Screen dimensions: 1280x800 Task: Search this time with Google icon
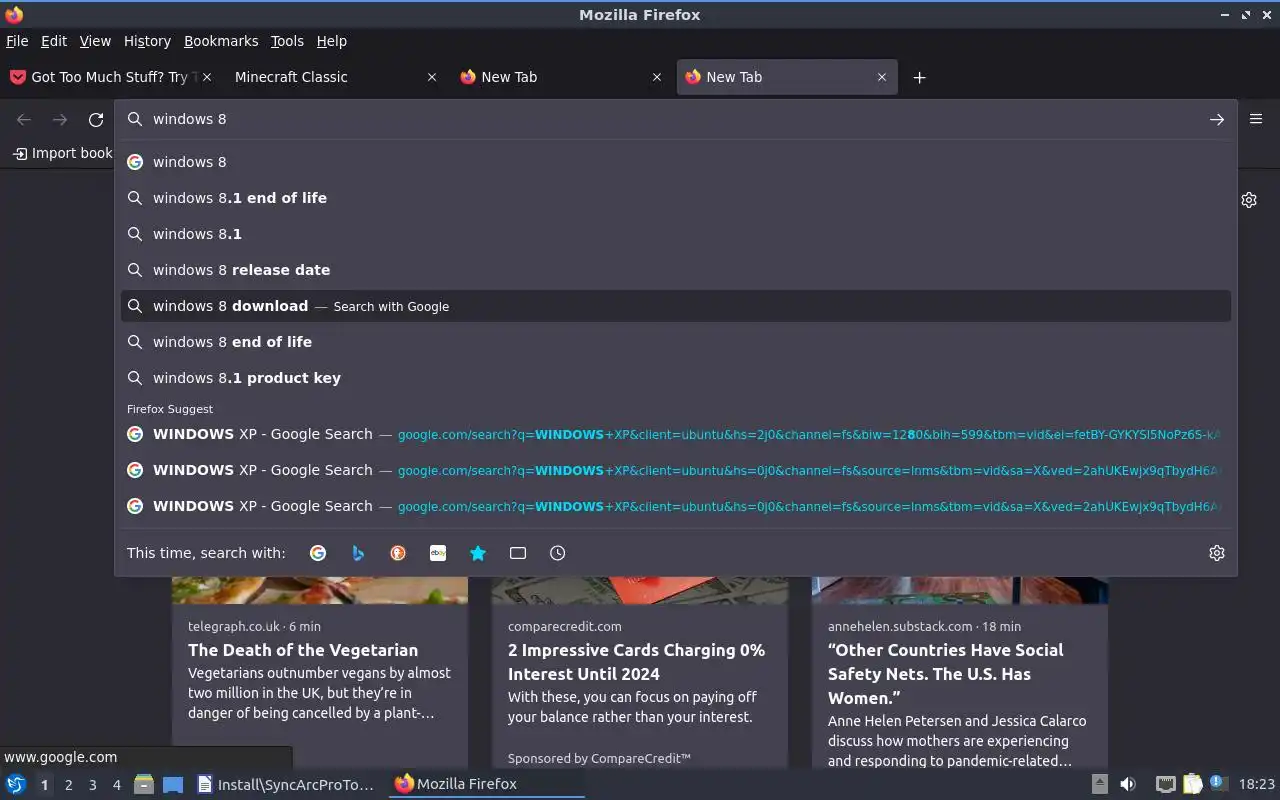[318, 553]
